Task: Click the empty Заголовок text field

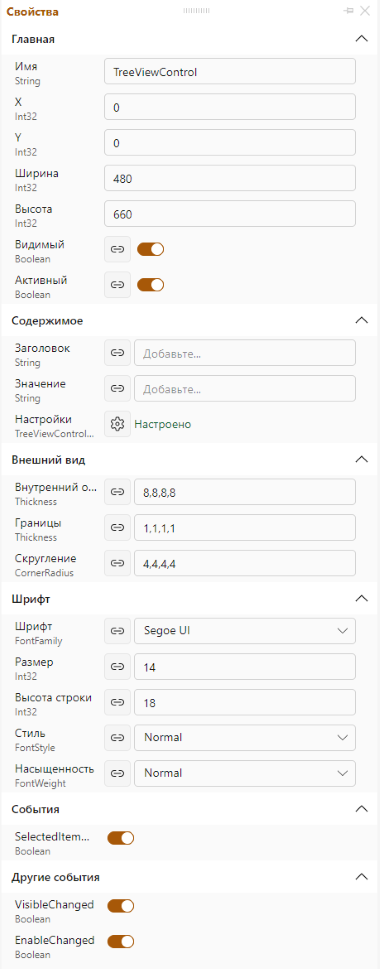Action: pos(245,353)
